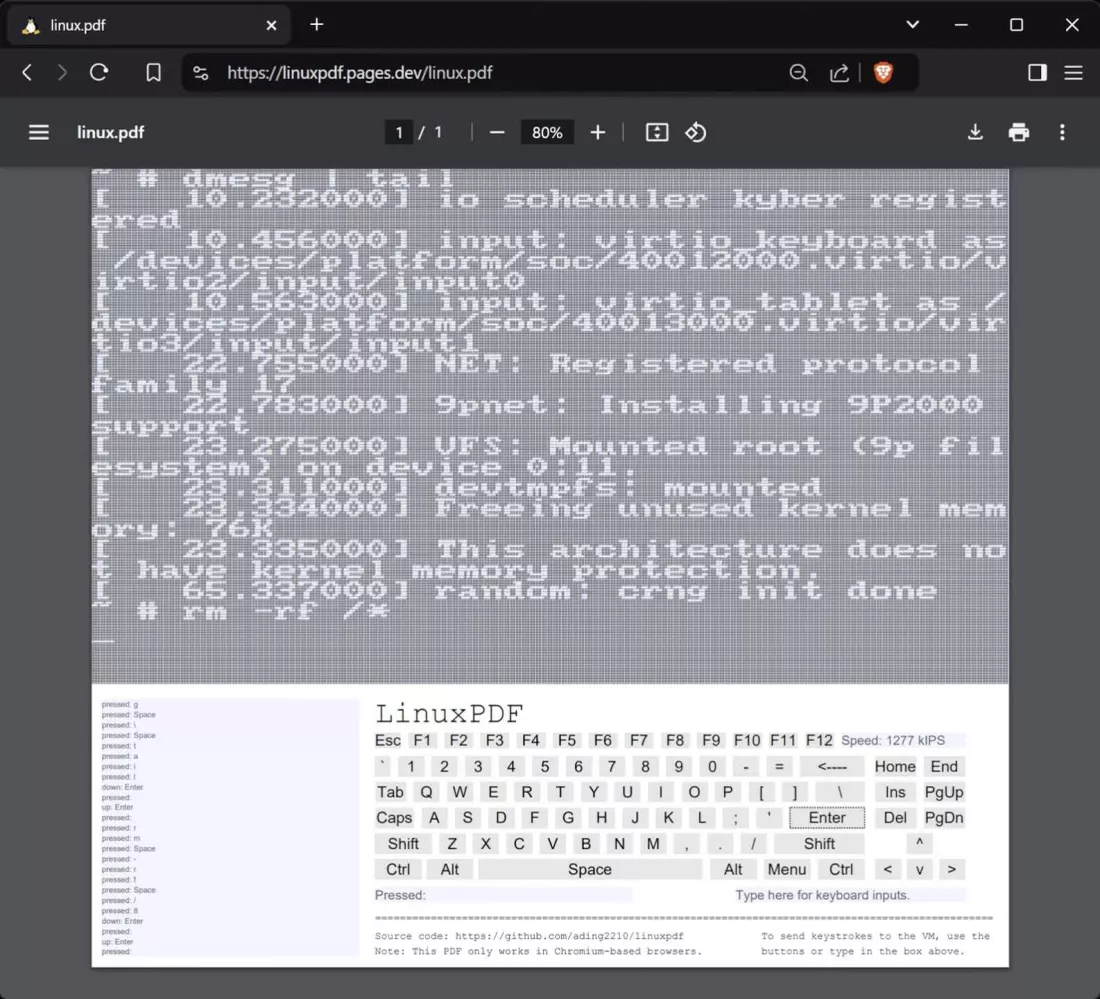Click the Enter key on virtual keyboard
This screenshot has width=1100, height=999.
point(827,818)
